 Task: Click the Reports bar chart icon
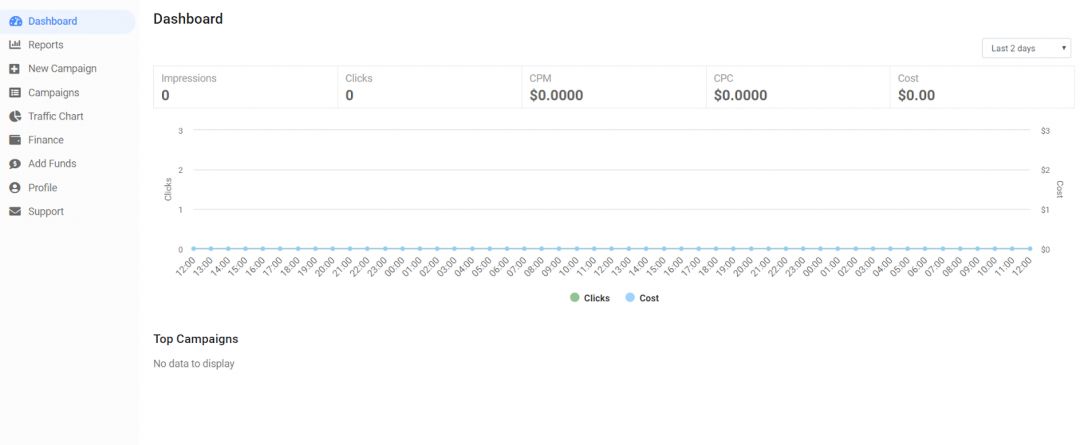15,45
